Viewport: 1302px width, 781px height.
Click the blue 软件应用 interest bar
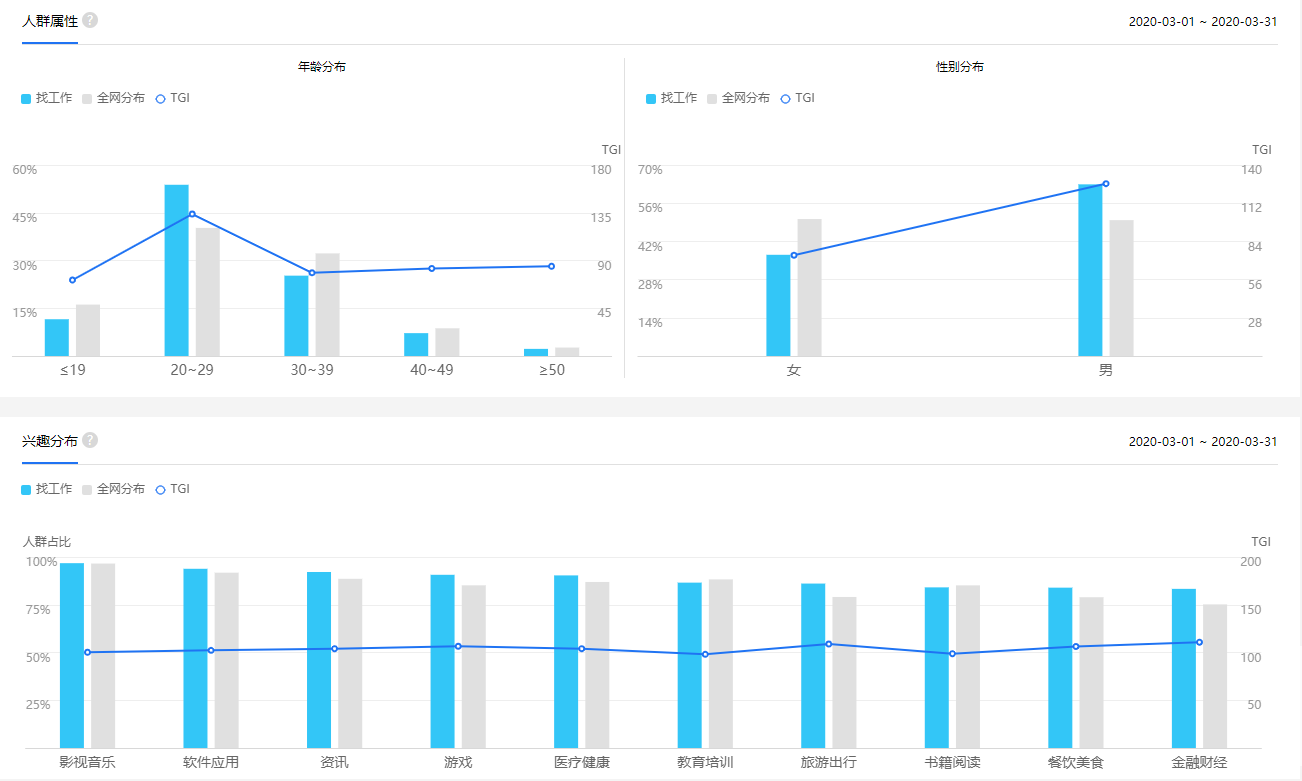[195, 658]
